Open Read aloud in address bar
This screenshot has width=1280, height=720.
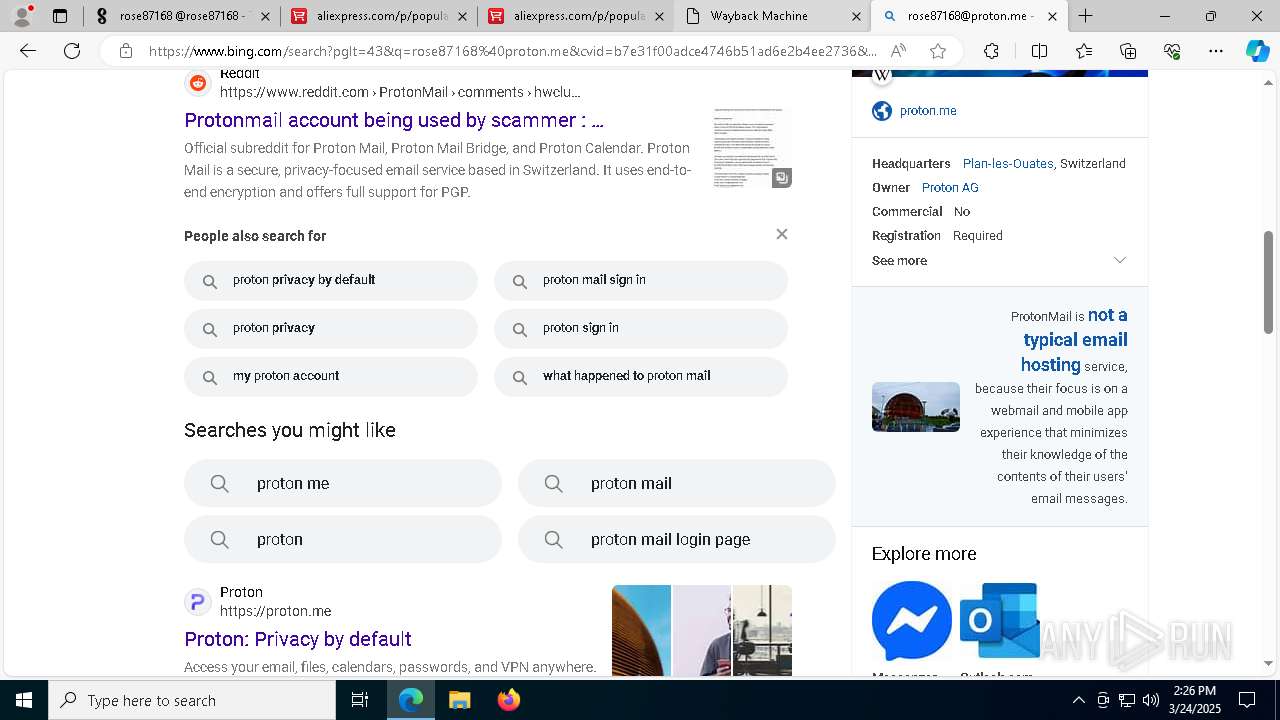pyautogui.click(x=898, y=51)
